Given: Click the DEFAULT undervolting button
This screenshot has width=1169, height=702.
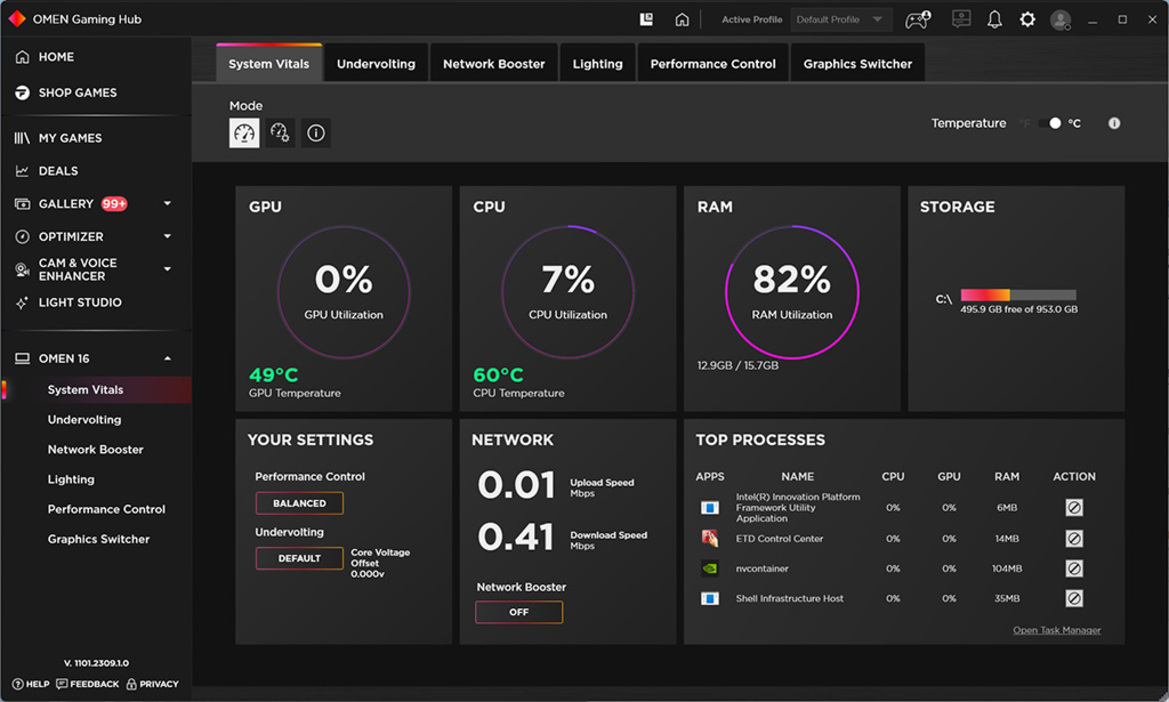Looking at the screenshot, I should click(x=299, y=558).
